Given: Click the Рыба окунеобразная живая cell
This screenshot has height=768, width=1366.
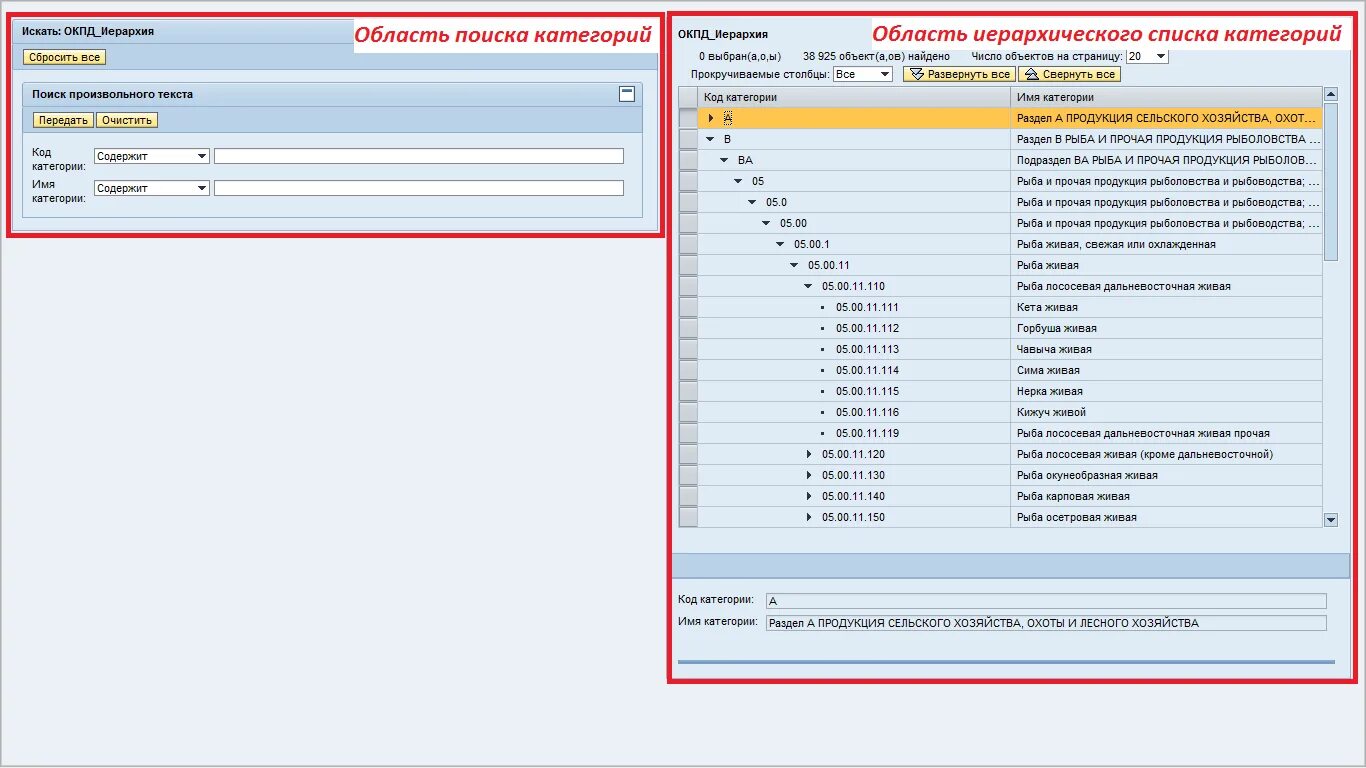Looking at the screenshot, I should [1166, 475].
